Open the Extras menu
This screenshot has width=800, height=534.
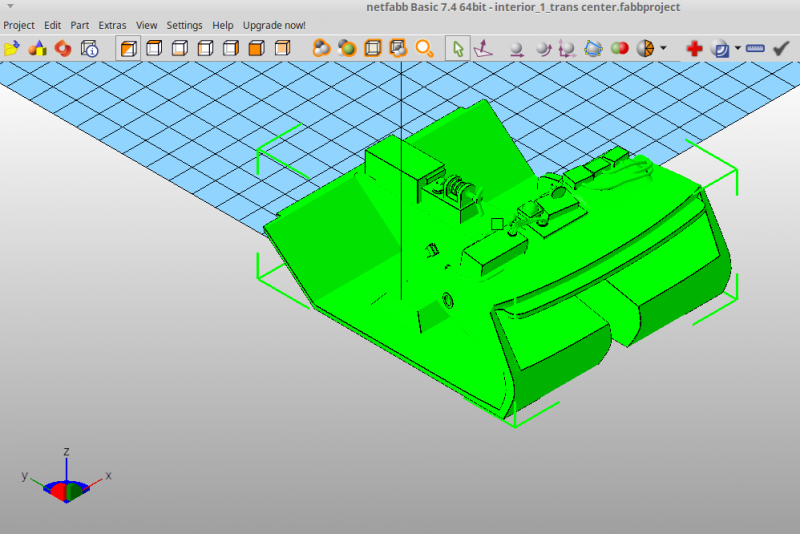pos(112,26)
